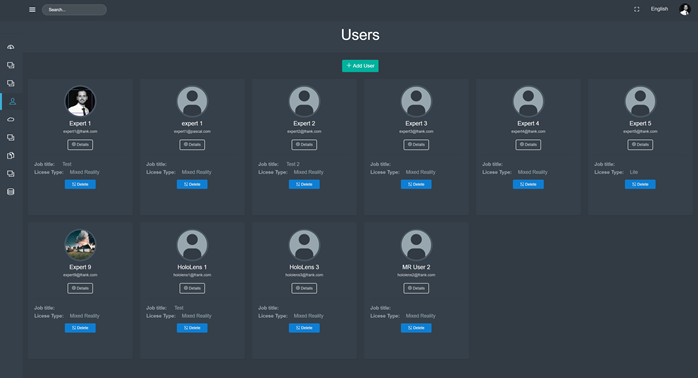Toggle the hamburger menu icon
The height and width of the screenshot is (378, 698).
pyautogui.click(x=32, y=9)
